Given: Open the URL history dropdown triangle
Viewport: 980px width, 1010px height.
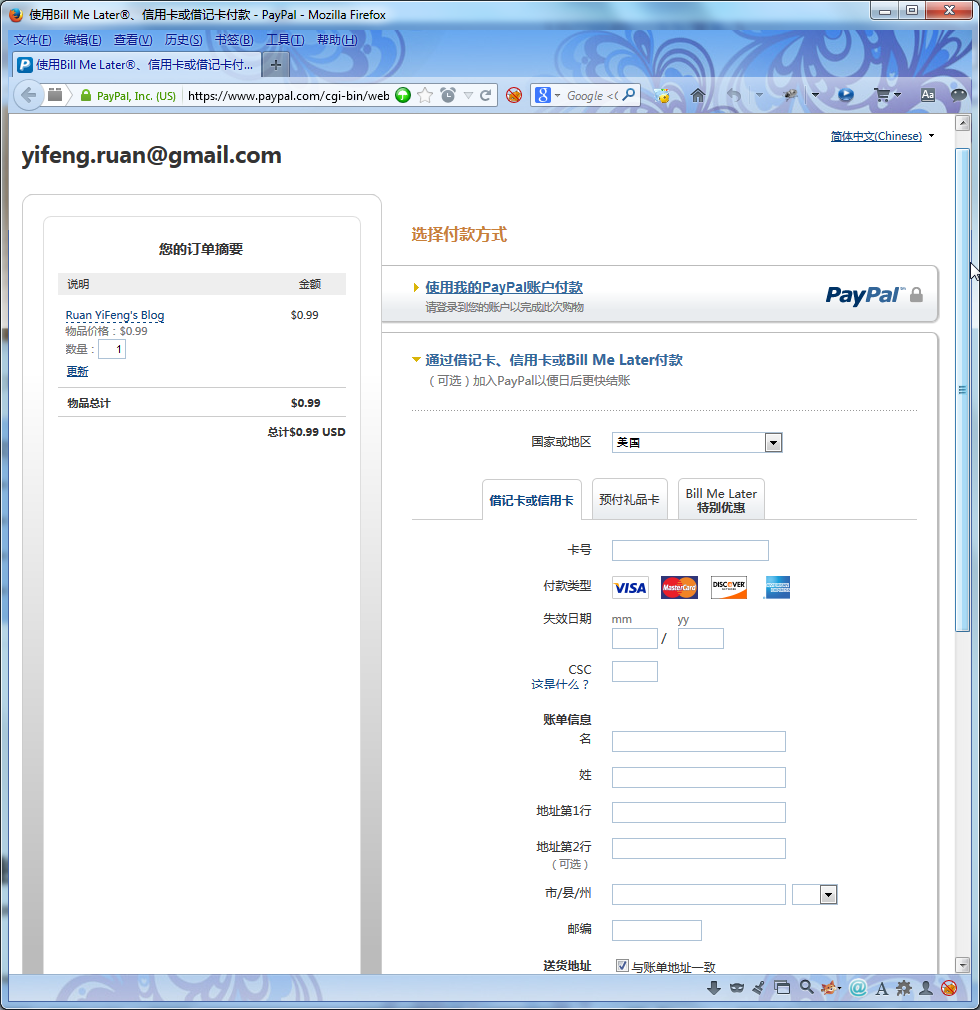Looking at the screenshot, I should (468, 95).
